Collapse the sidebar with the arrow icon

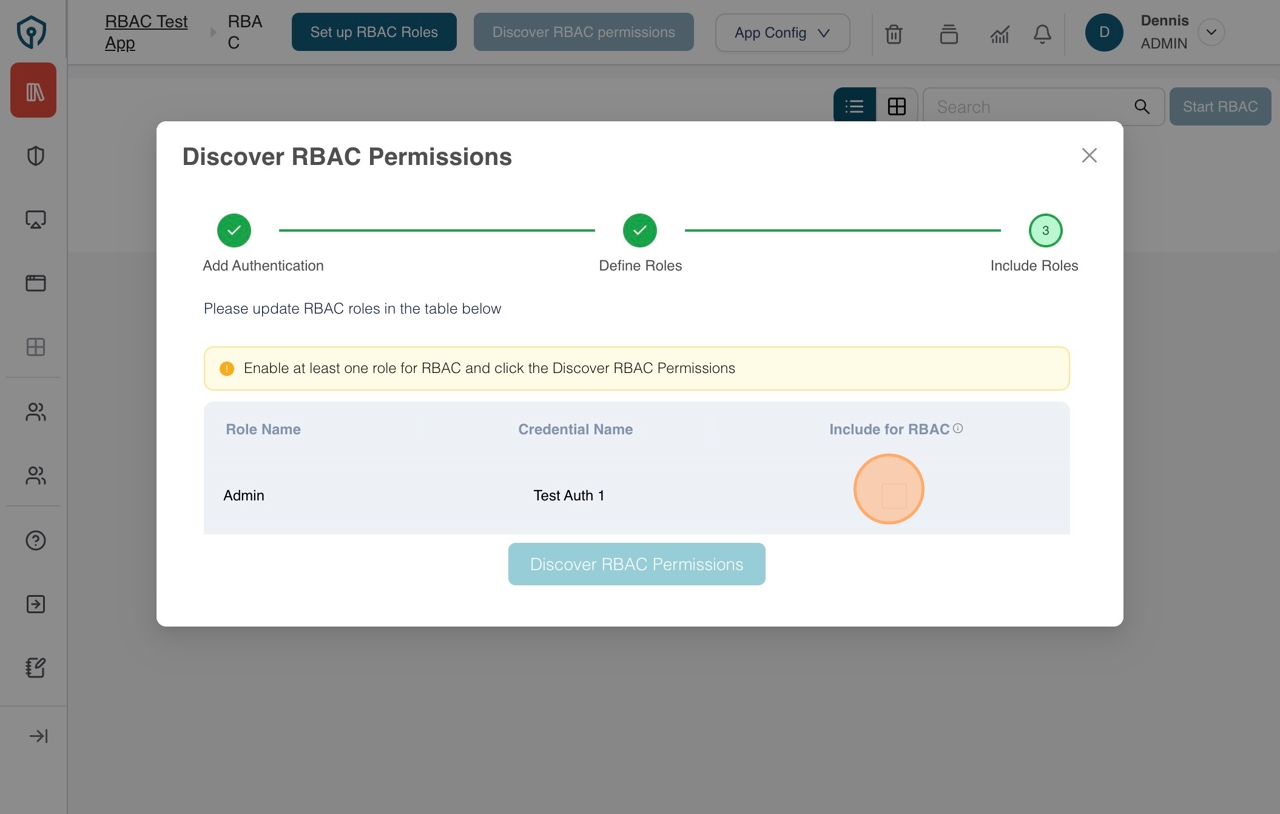click(x=37, y=735)
